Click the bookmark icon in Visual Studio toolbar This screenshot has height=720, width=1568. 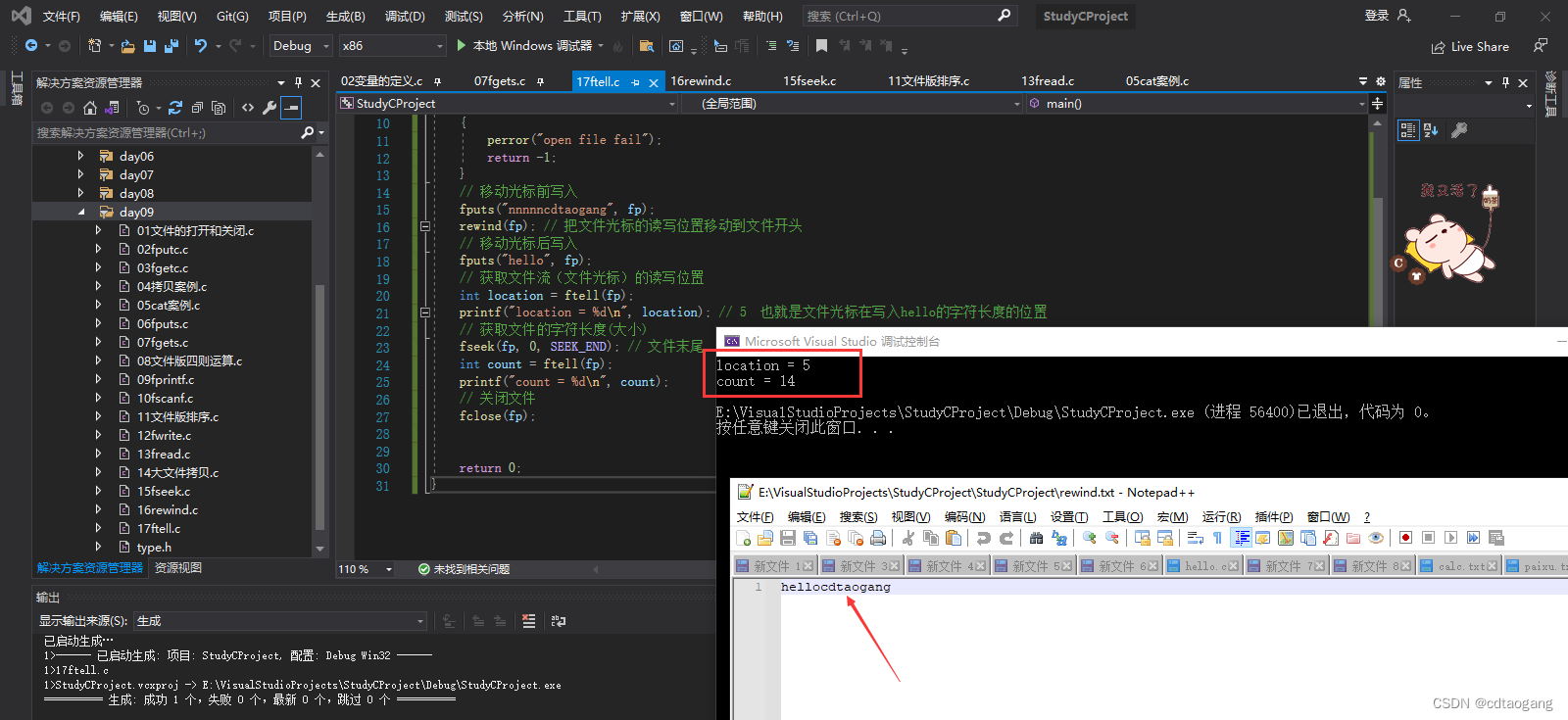click(821, 45)
